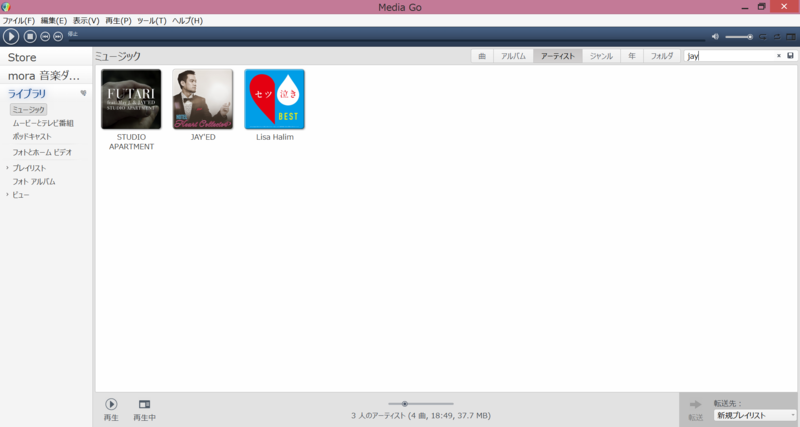Open the ファイル(F) menu

point(18,21)
